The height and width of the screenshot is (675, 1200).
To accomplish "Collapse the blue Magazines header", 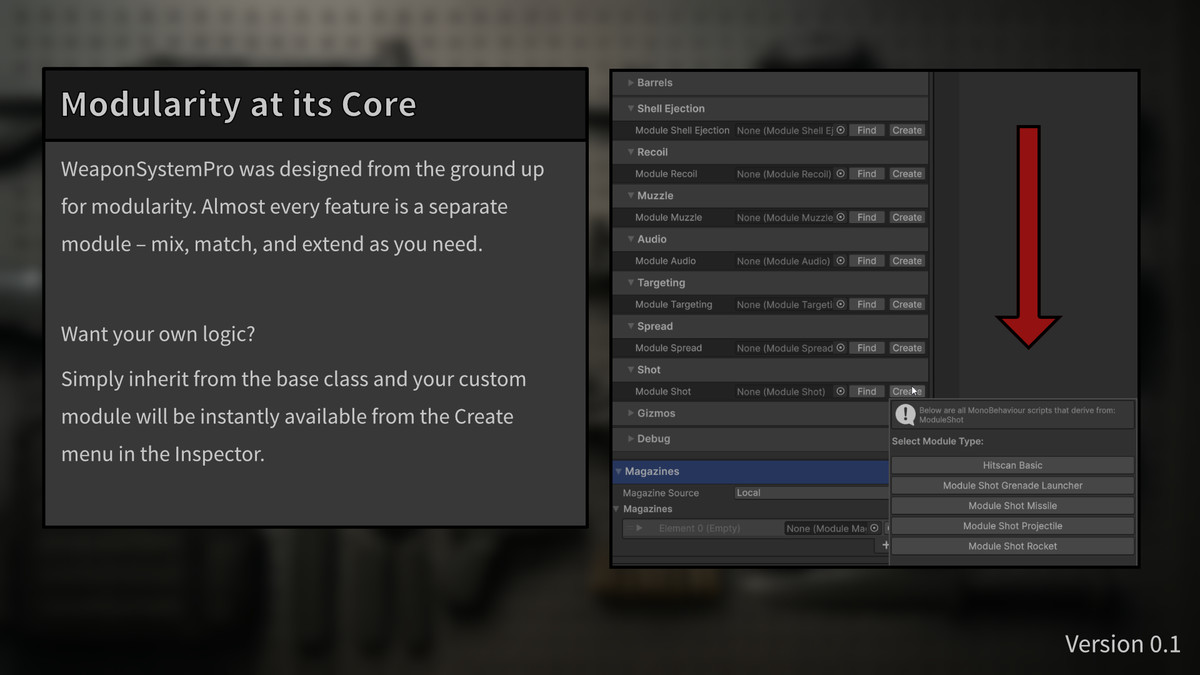I will tap(619, 471).
